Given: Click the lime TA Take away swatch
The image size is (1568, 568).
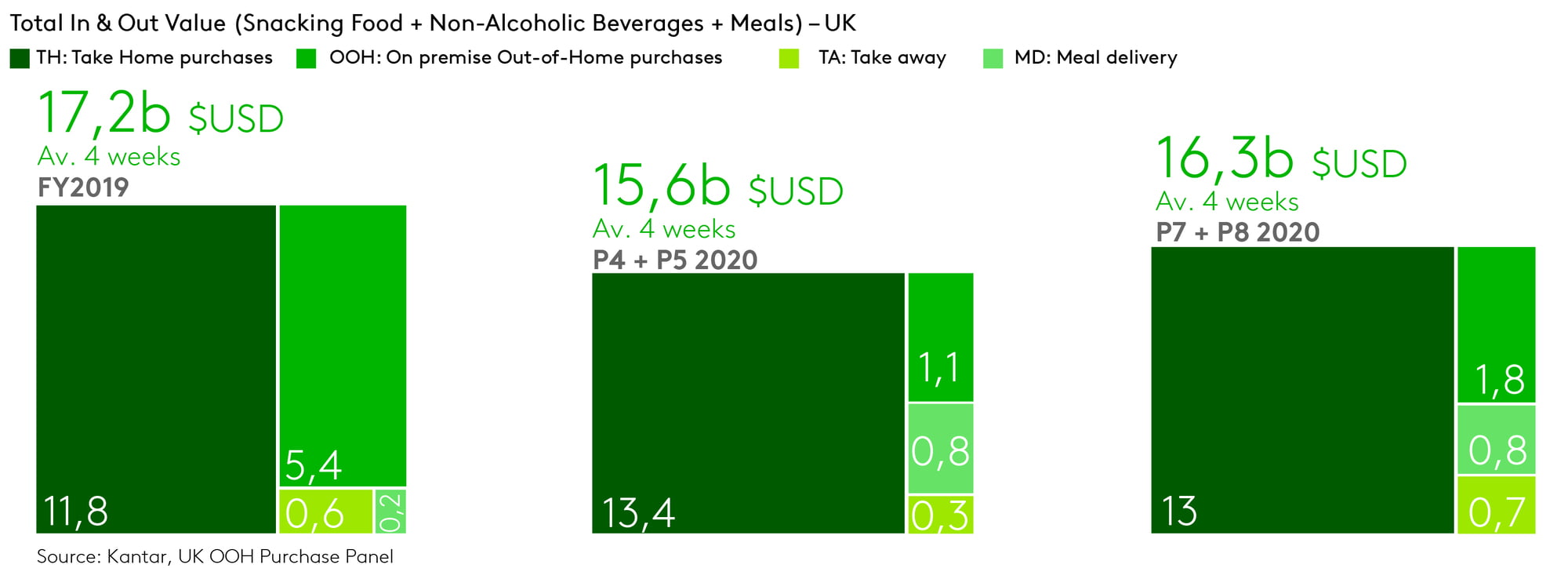Looking at the screenshot, I should [x=789, y=59].
